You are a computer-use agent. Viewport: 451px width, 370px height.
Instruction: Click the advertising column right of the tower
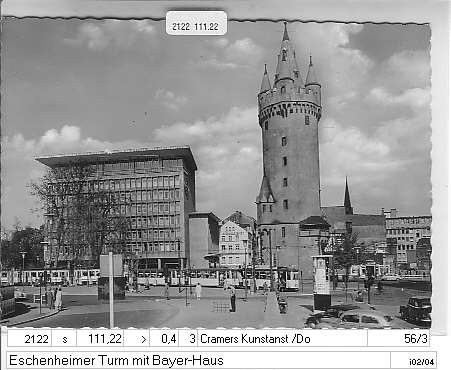[322, 282]
